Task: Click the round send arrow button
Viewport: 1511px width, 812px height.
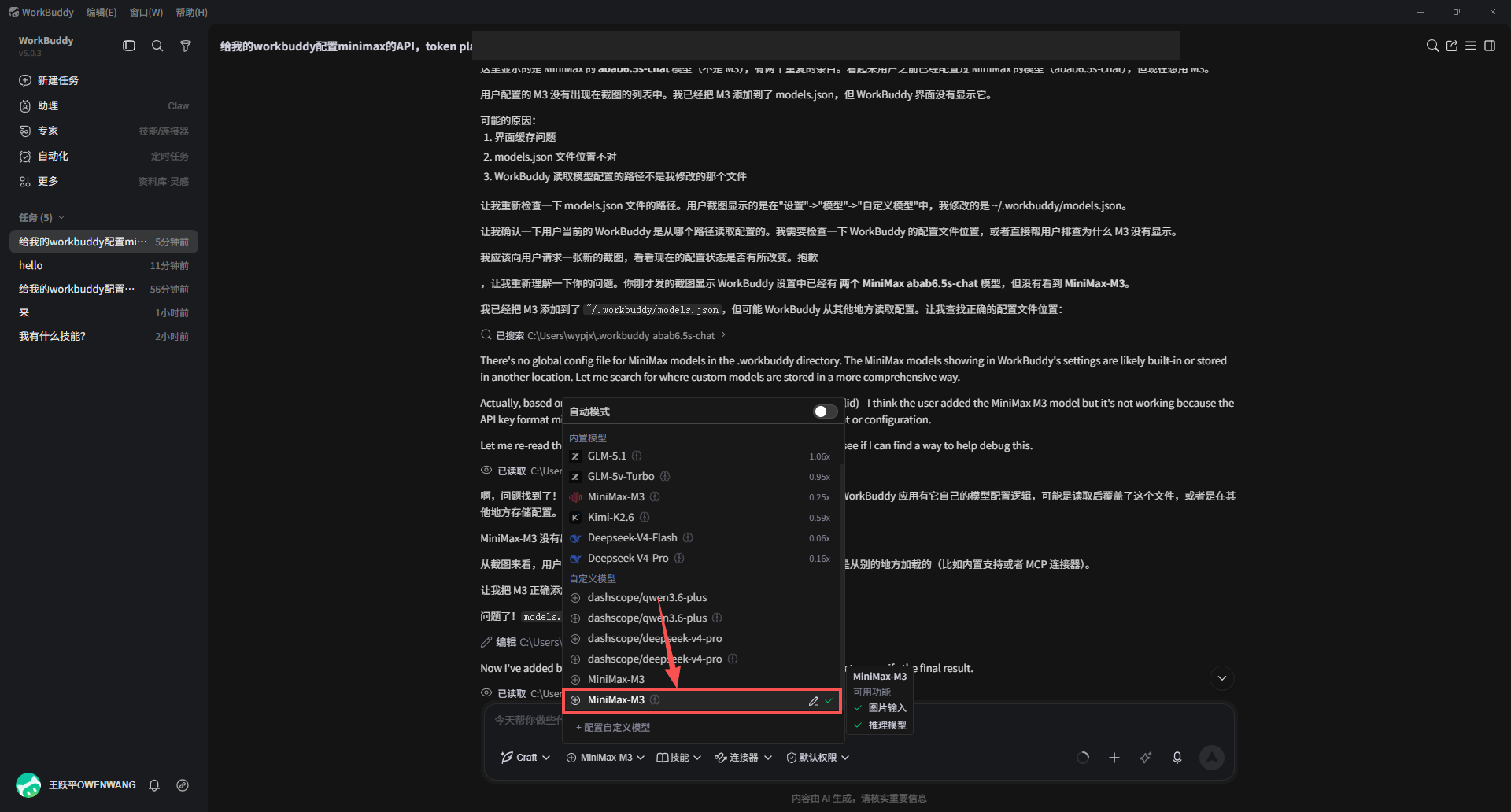Action: point(1212,758)
